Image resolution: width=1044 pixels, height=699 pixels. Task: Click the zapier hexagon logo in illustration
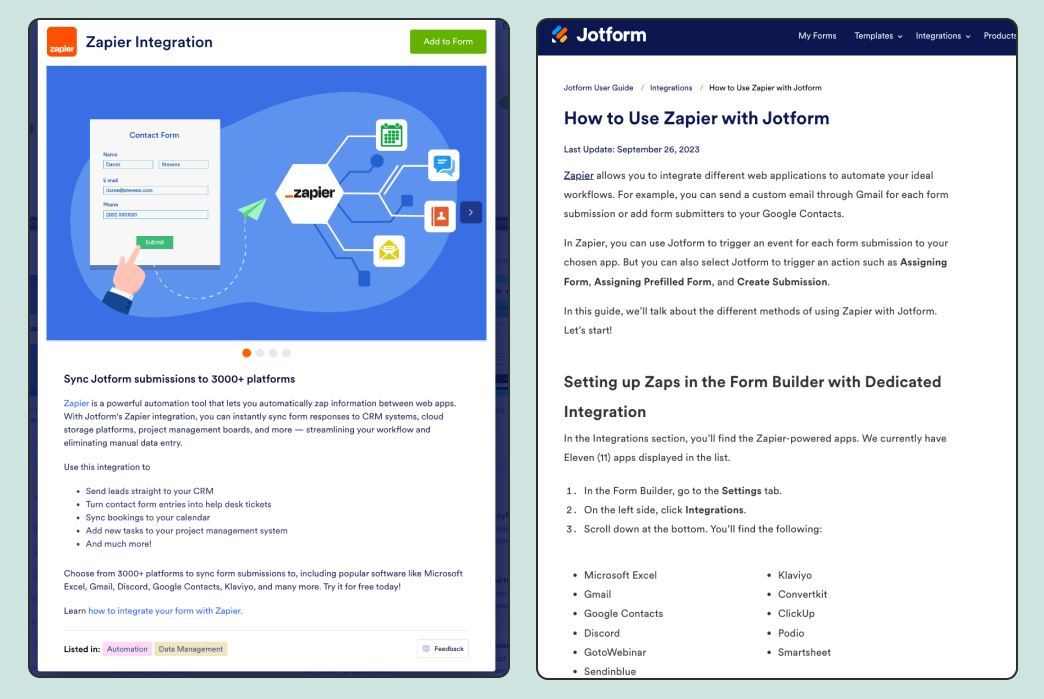click(x=310, y=193)
